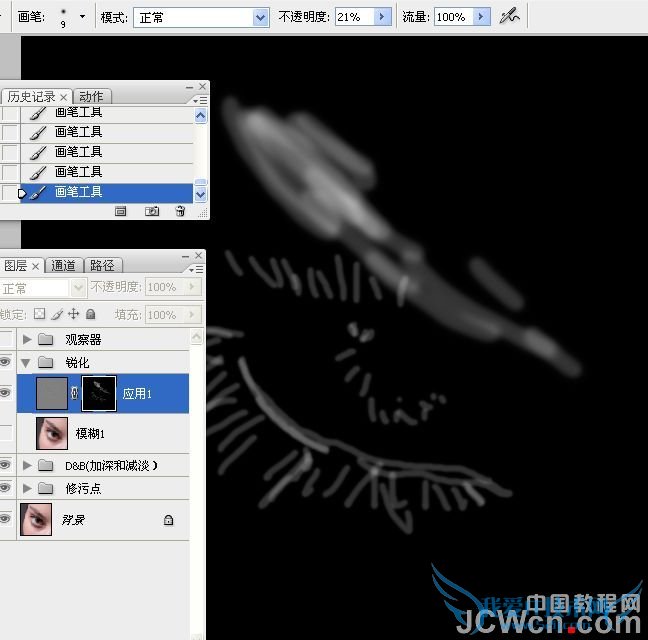Select the highlighted Brush Tool history state

107,193
